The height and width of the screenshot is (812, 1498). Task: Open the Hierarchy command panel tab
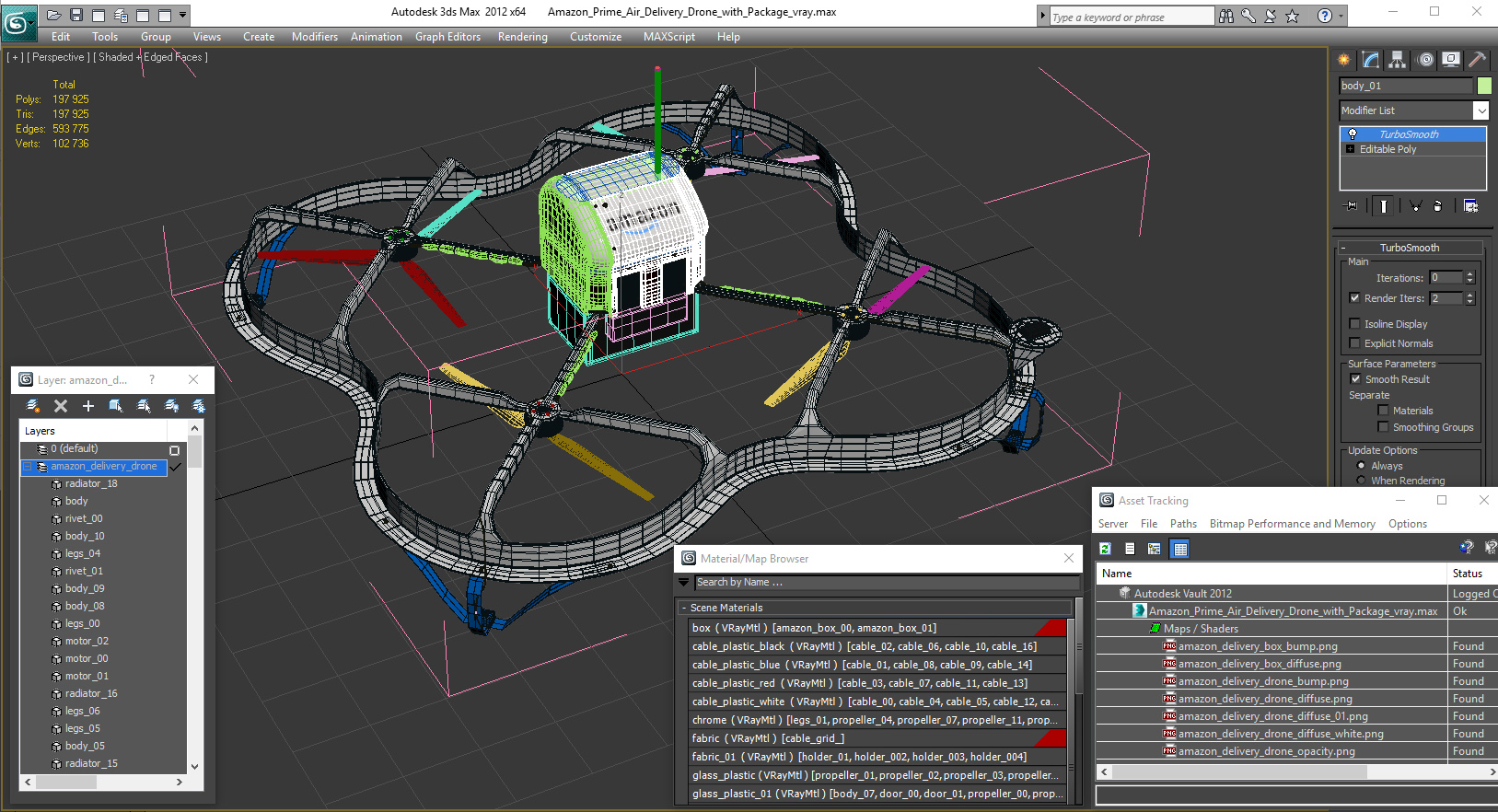click(1398, 60)
